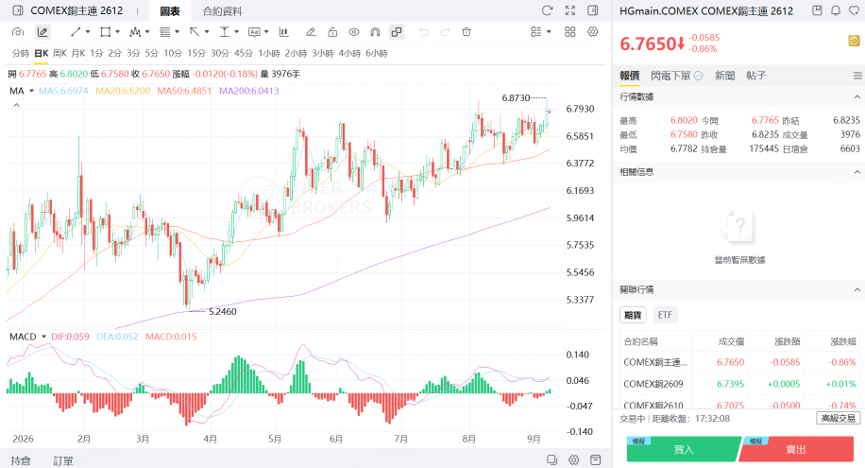Select the 4小時 interval
865x468 pixels.
pos(350,53)
